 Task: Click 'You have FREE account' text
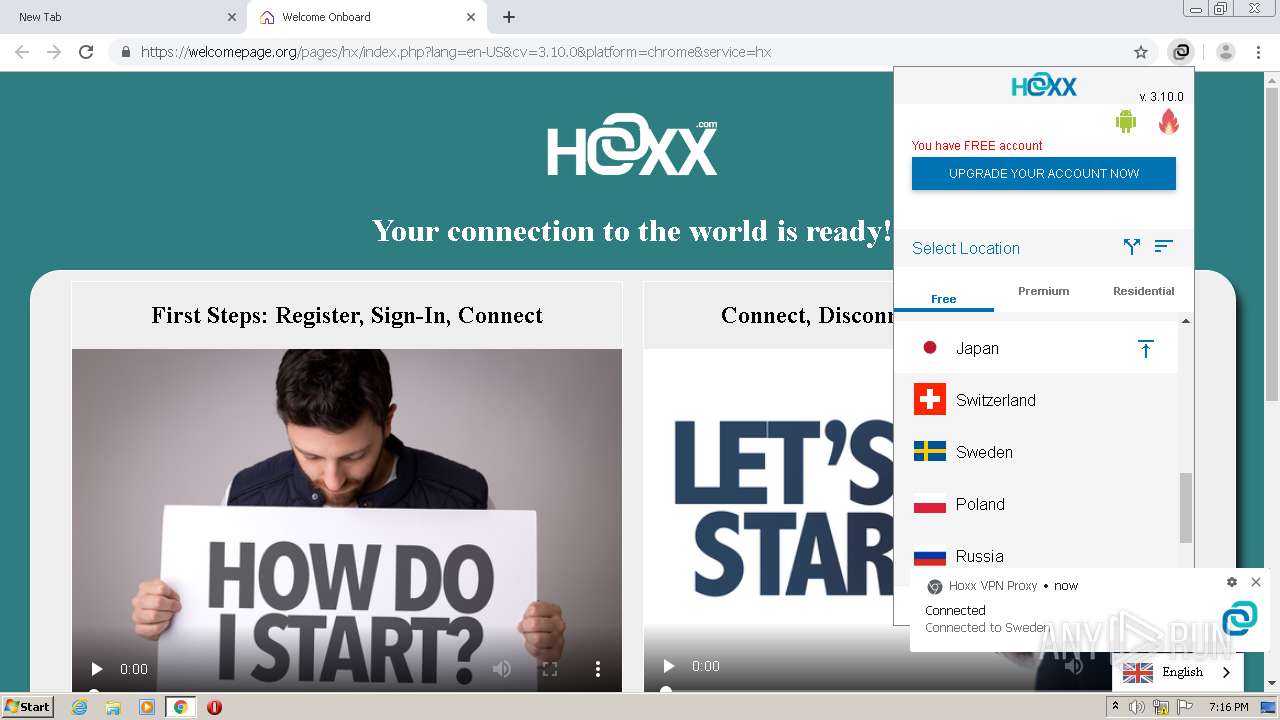[x=977, y=145]
